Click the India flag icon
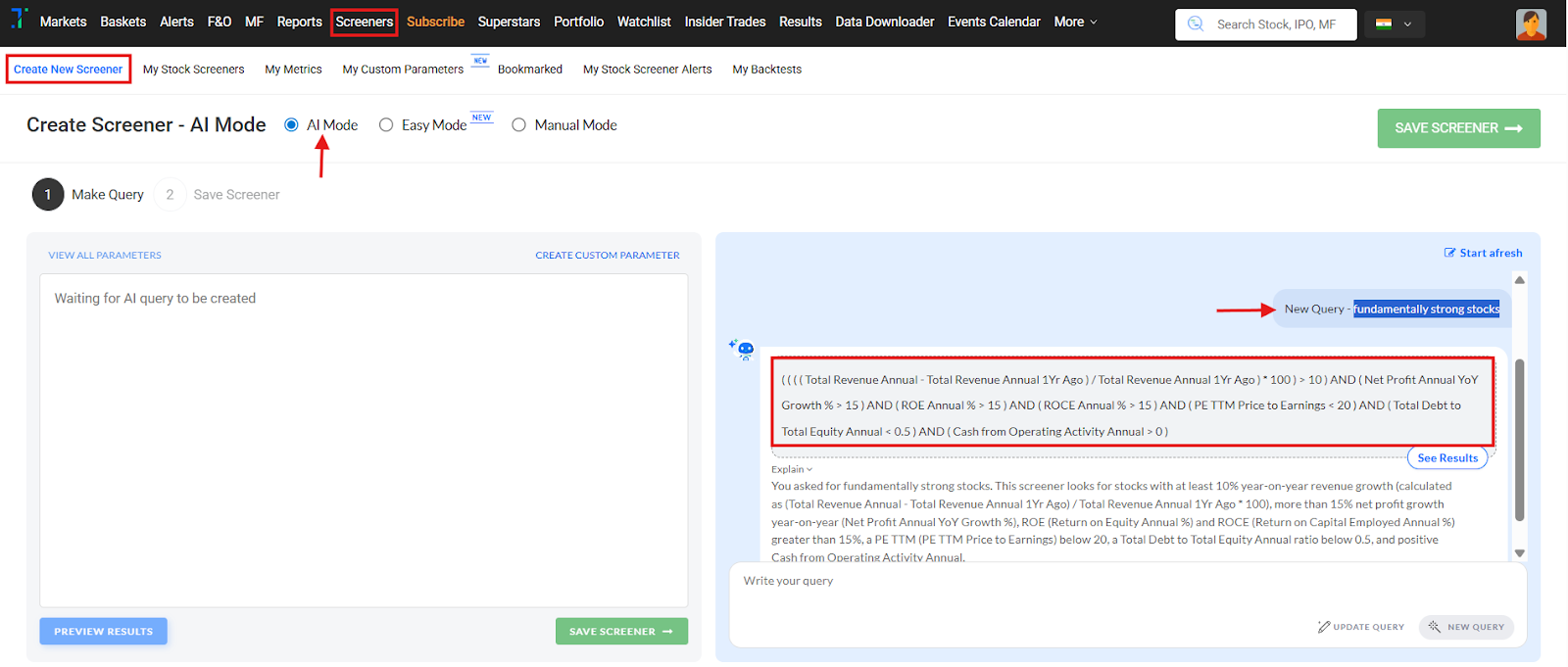The width and height of the screenshot is (1568, 667). click(1384, 24)
